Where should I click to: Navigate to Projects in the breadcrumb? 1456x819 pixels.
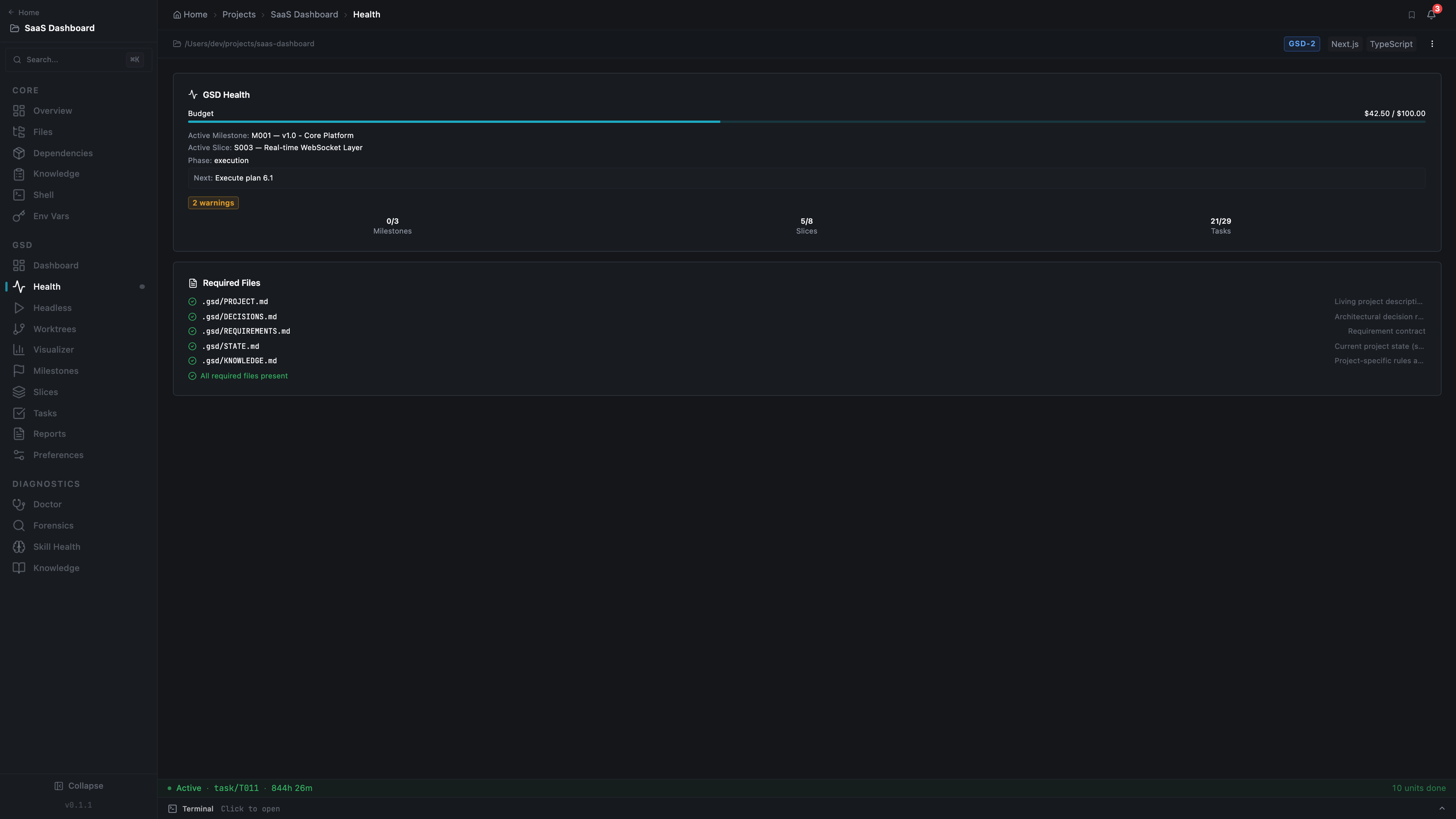point(238,14)
